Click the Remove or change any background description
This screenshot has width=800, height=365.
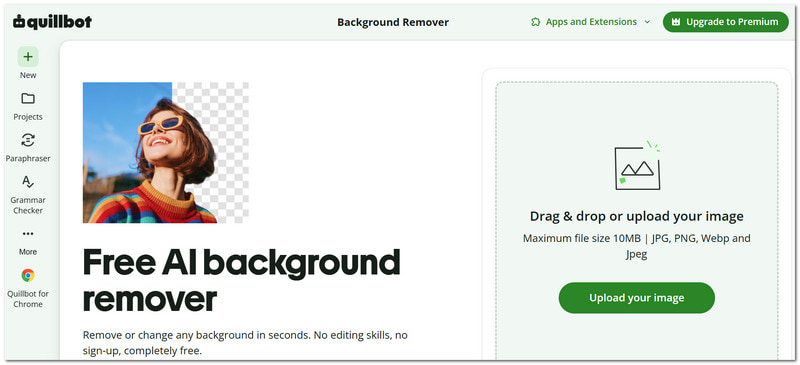(x=245, y=343)
